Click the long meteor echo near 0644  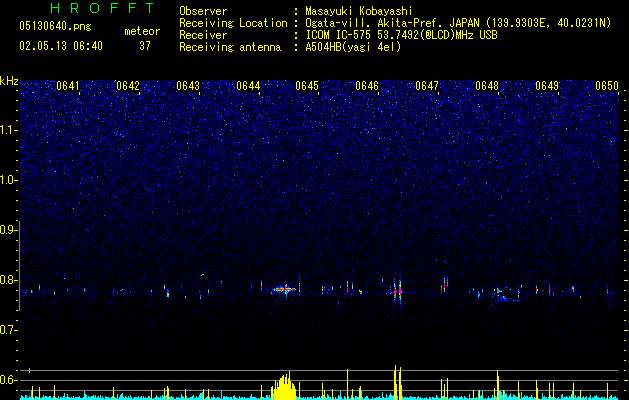284,289
